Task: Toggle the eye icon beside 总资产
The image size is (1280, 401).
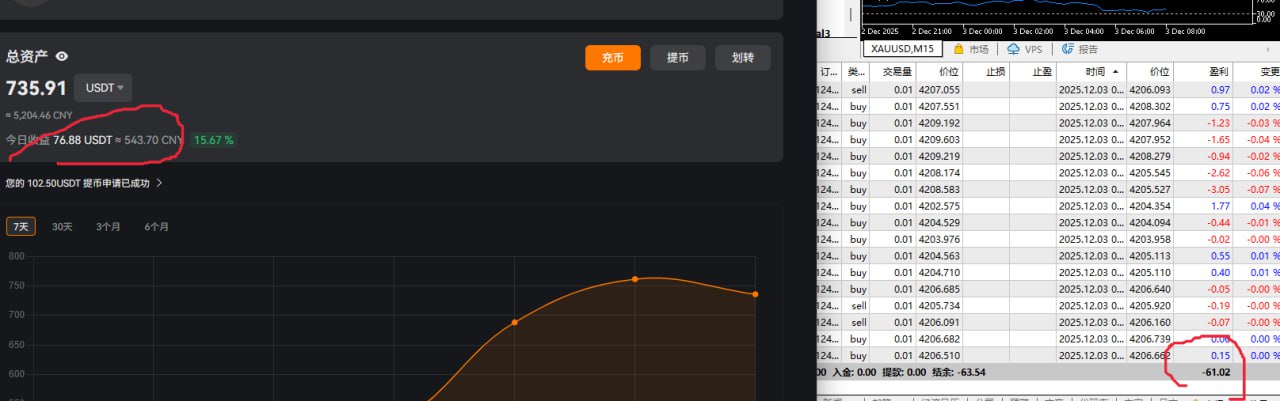Action: (x=61, y=57)
